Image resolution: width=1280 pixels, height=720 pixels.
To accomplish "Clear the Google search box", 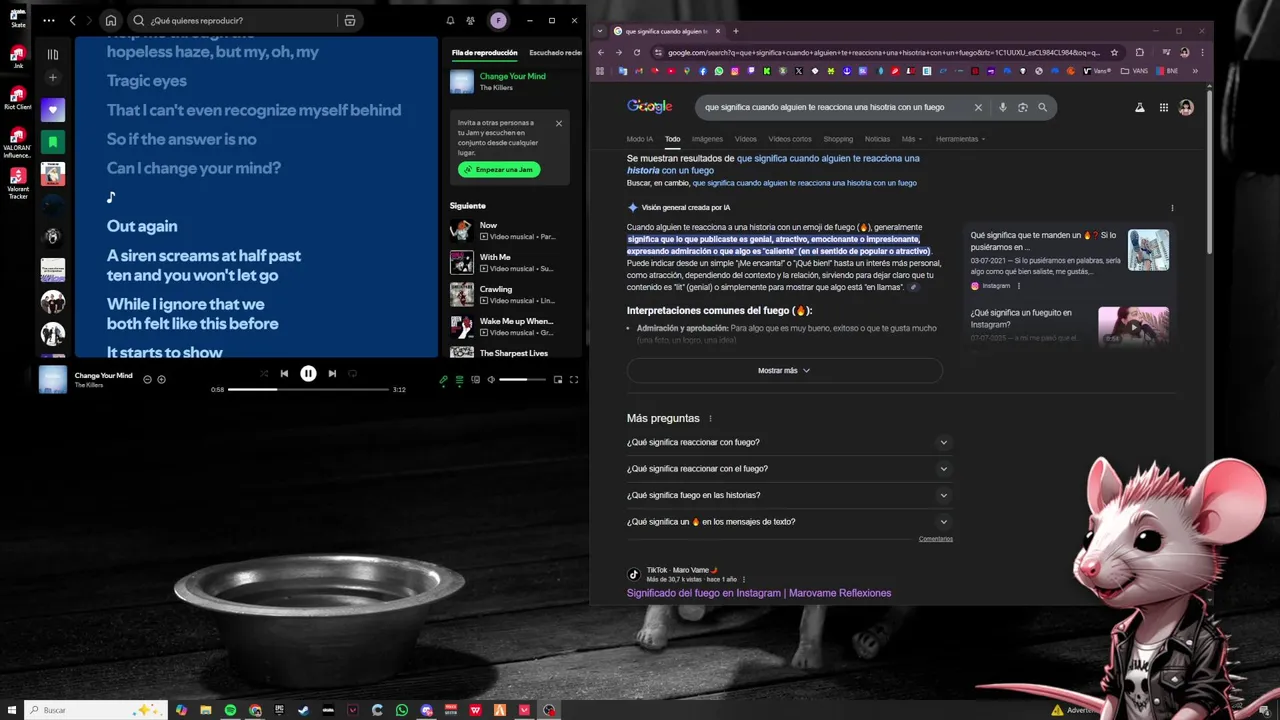I will (978, 107).
